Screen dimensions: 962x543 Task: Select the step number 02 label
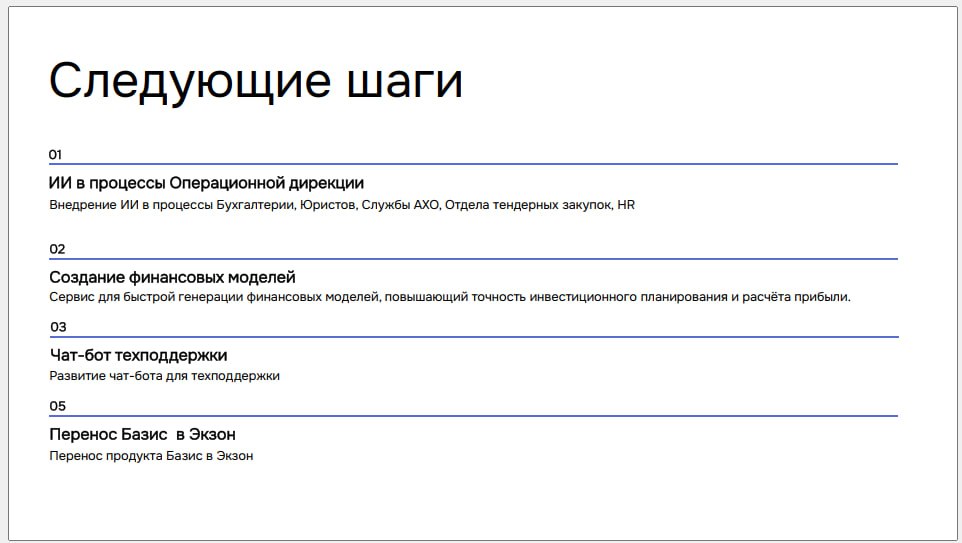[x=57, y=249]
